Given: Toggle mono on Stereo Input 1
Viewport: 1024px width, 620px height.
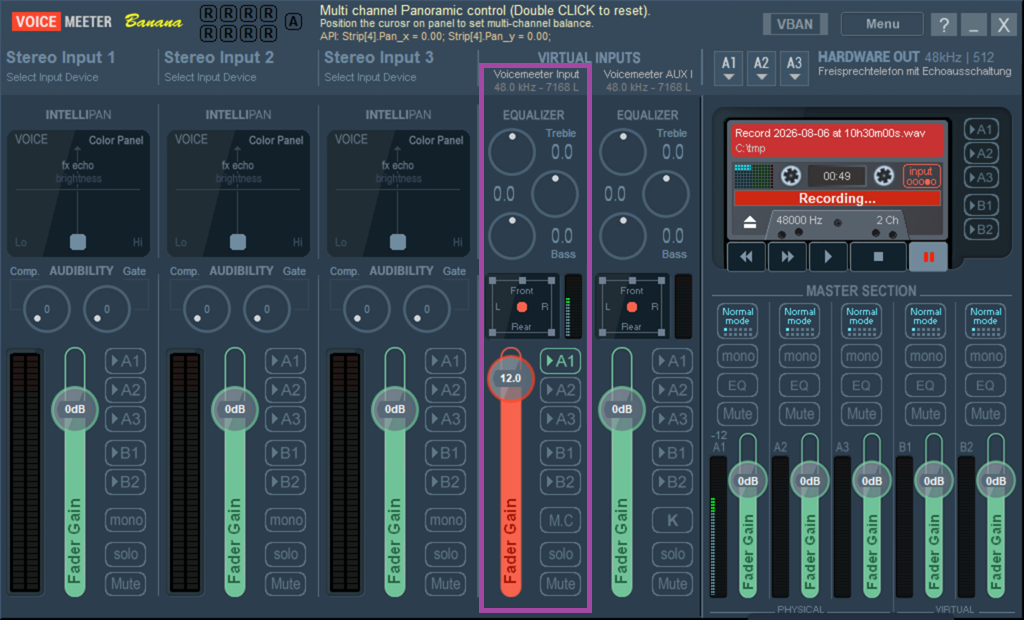Looking at the screenshot, I should [126, 520].
